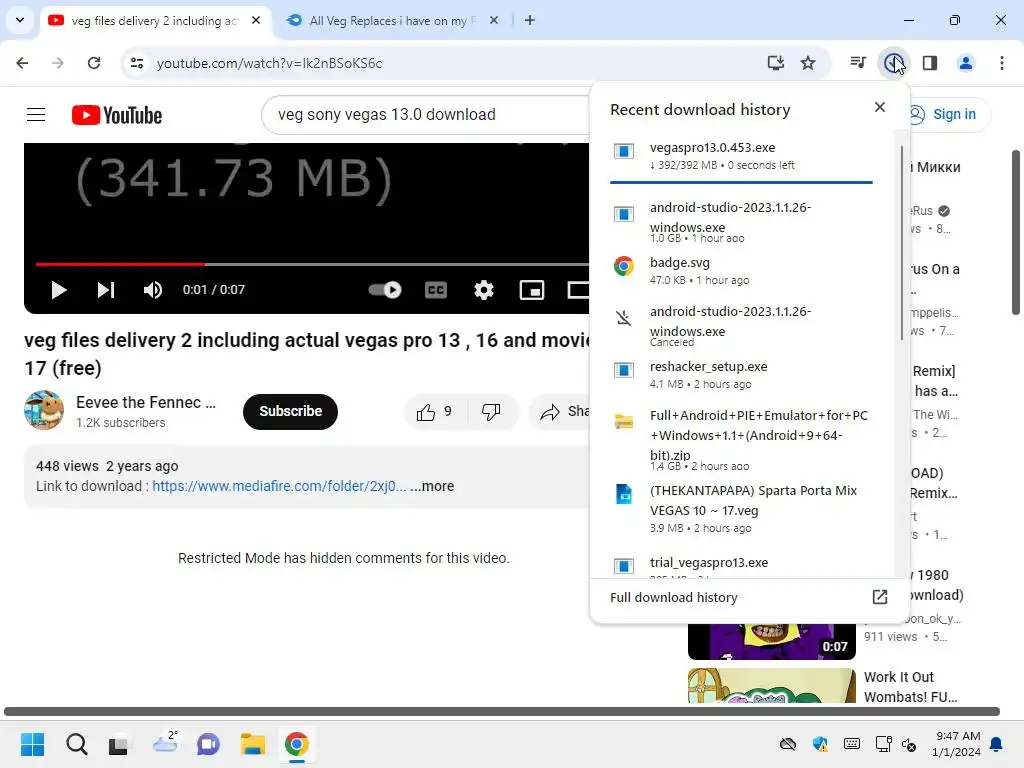Reload the current page
This screenshot has width=1024, height=768.
click(94, 63)
